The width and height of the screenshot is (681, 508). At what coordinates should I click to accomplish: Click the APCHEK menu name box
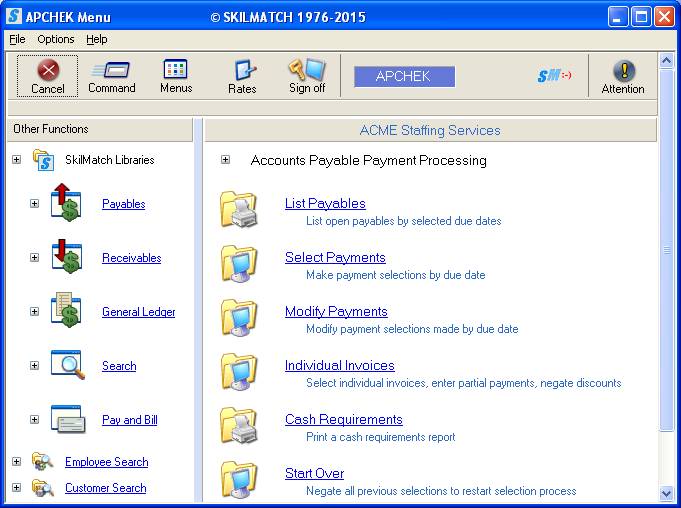pyautogui.click(x=404, y=76)
